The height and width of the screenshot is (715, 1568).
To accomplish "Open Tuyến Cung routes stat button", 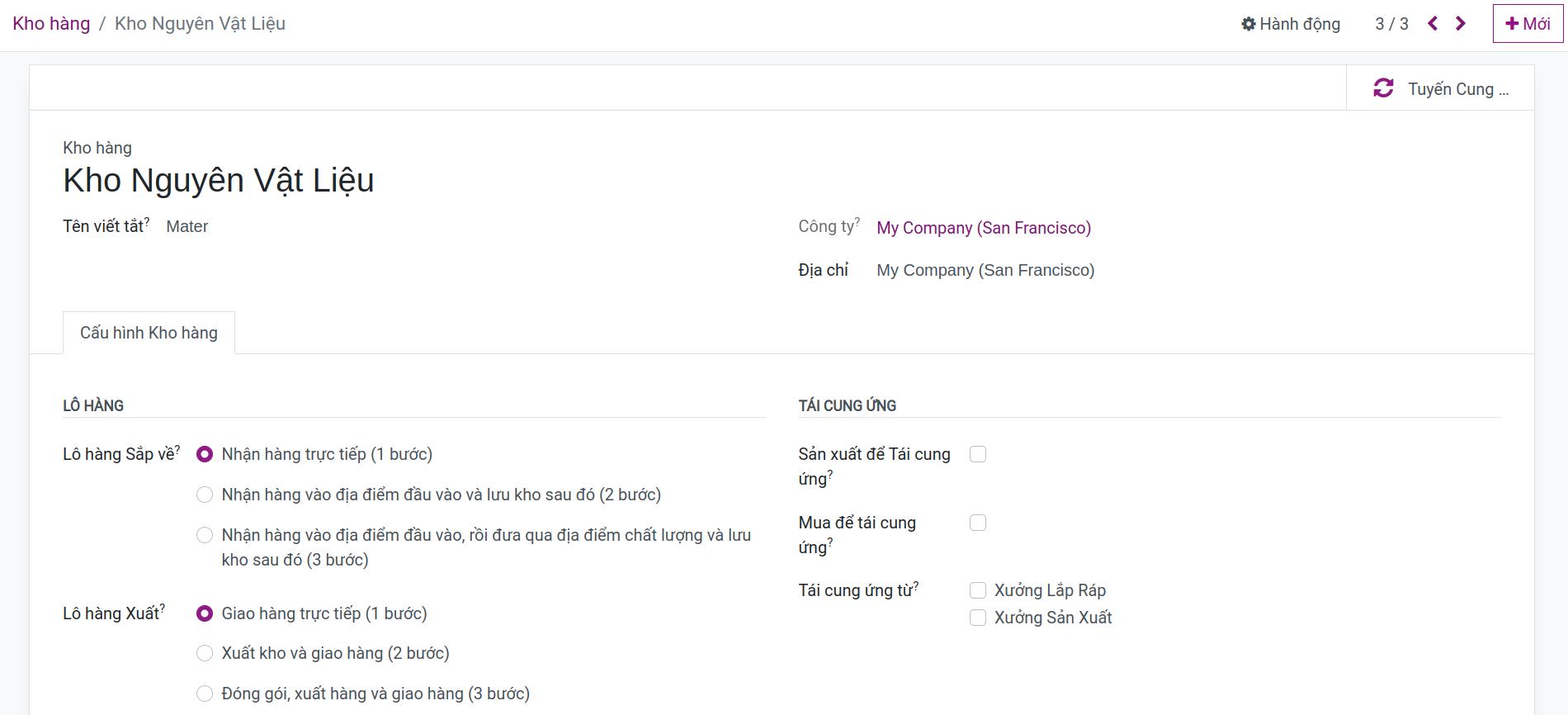I will pyautogui.click(x=1440, y=88).
